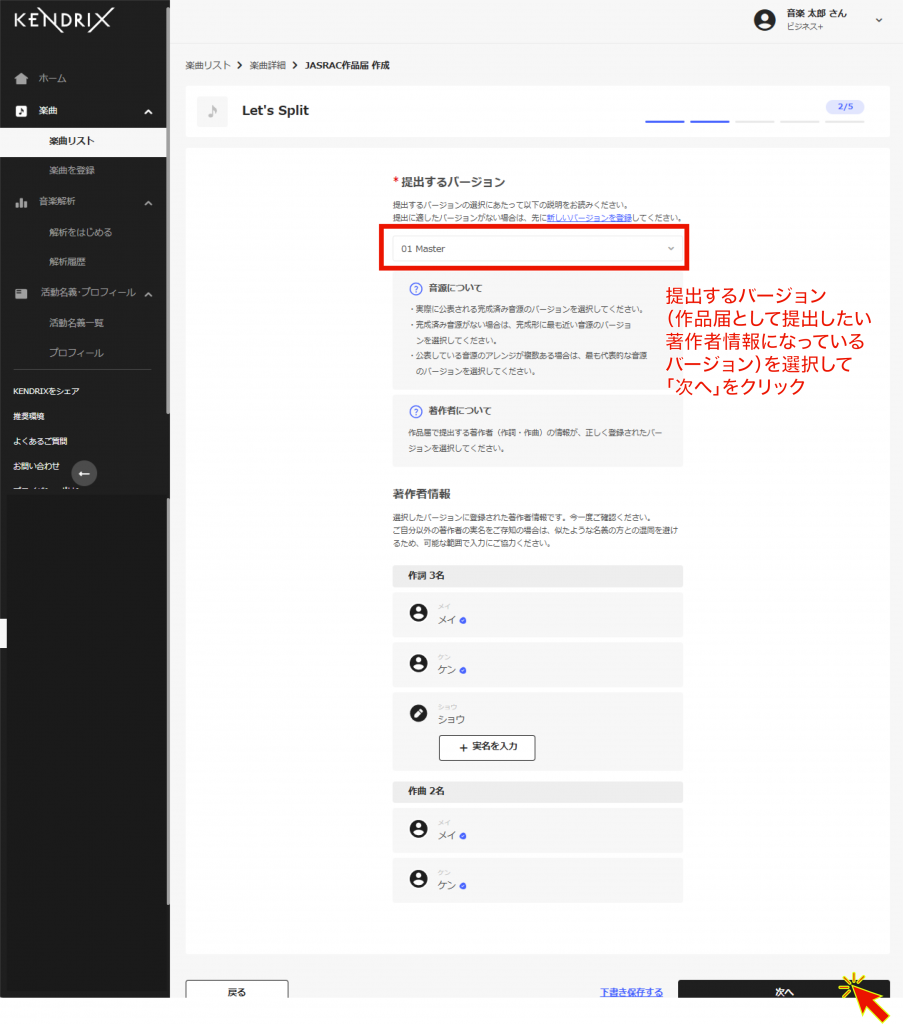Click the ＋実名を入力 button
The height and width of the screenshot is (1024, 903).
click(x=487, y=748)
